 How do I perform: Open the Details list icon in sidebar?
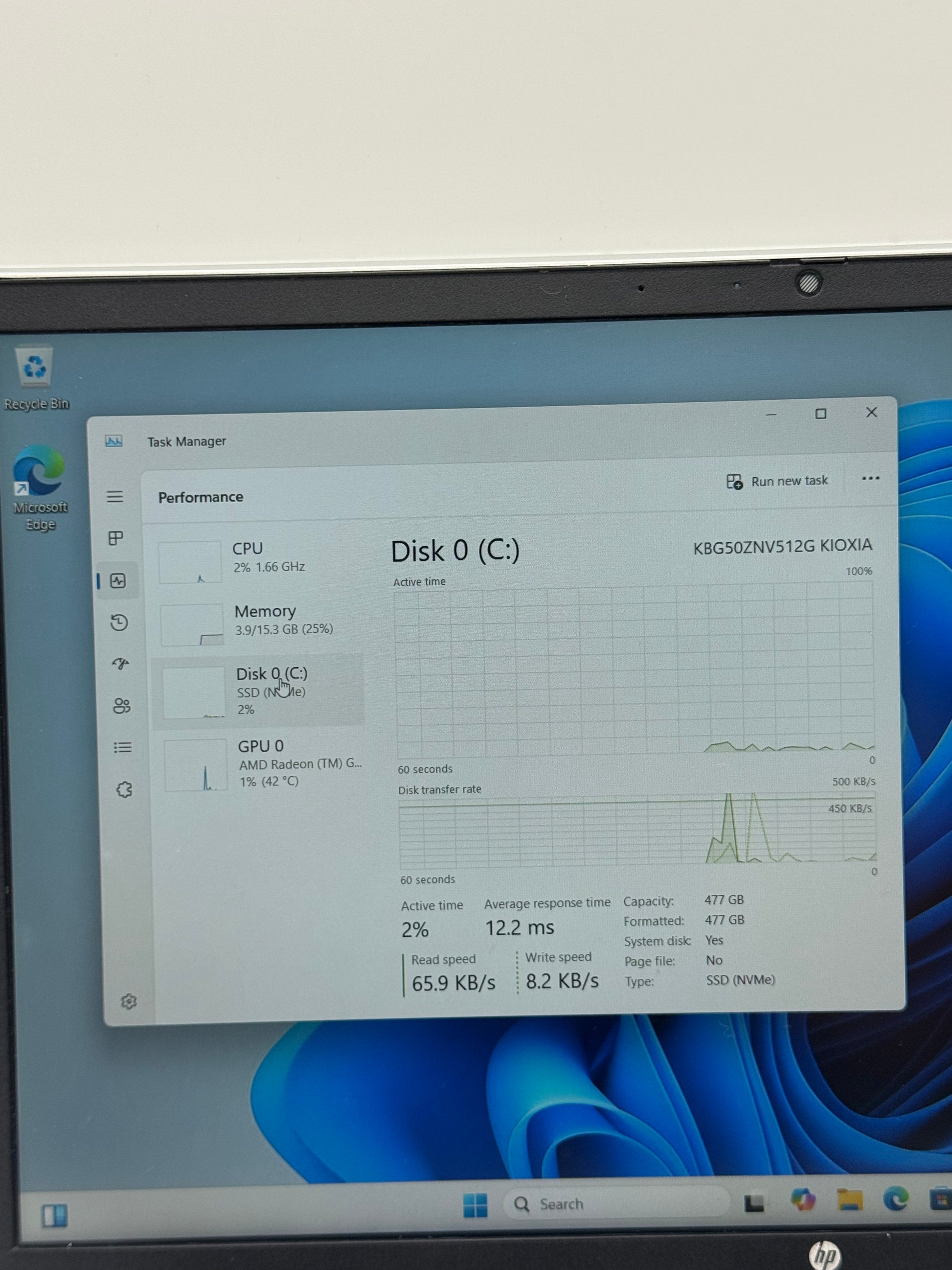(122, 747)
